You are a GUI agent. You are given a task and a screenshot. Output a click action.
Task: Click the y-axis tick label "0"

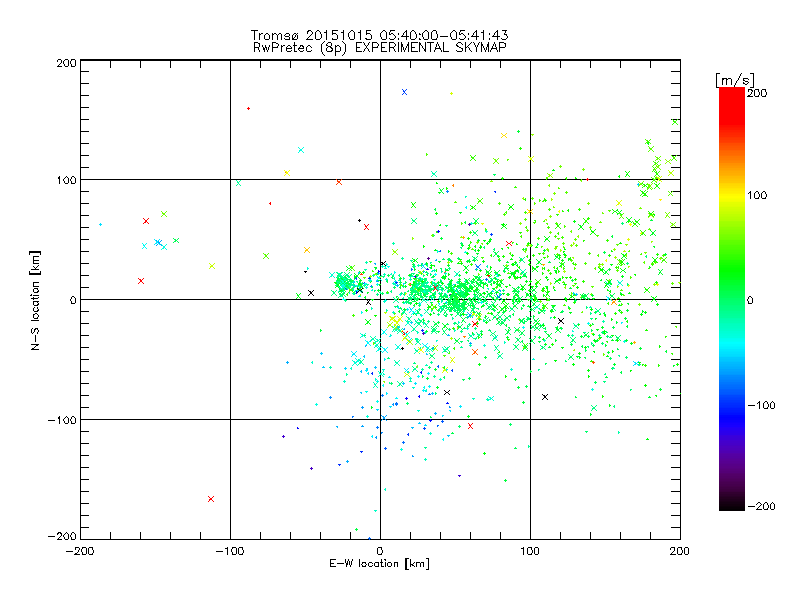tap(73, 300)
